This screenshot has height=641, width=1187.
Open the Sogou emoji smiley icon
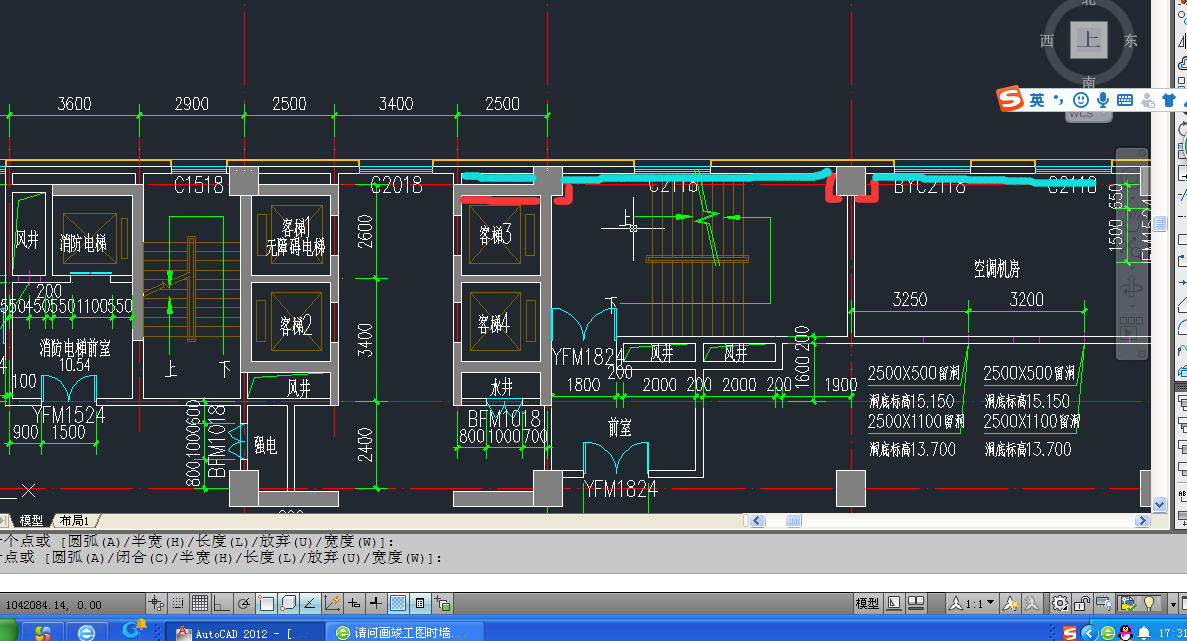click(x=1081, y=100)
